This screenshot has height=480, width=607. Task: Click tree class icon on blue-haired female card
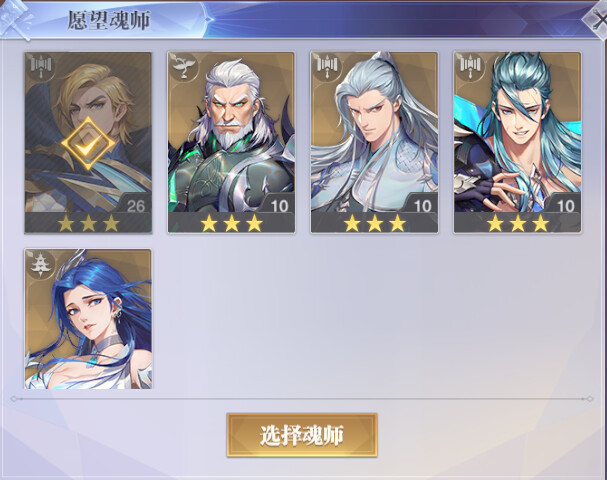[40, 264]
